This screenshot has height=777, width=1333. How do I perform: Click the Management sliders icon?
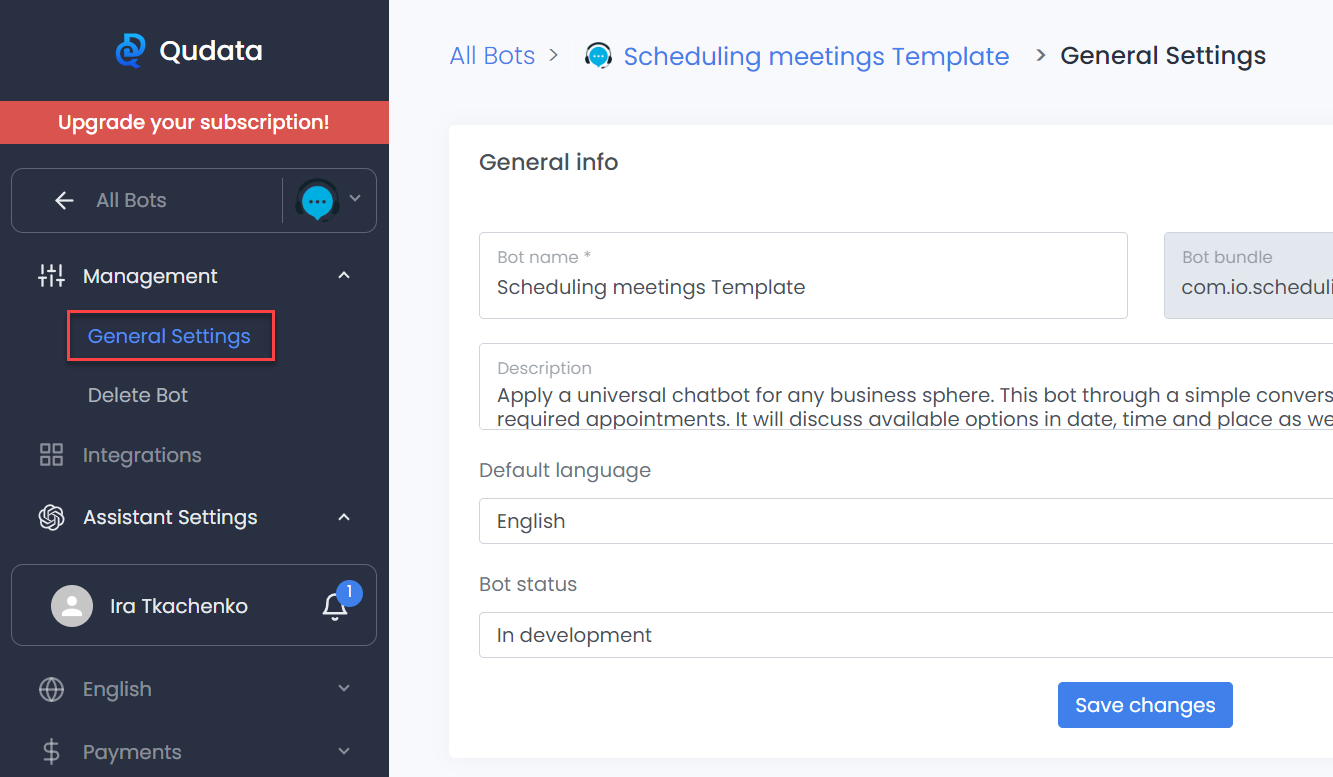pyautogui.click(x=51, y=276)
